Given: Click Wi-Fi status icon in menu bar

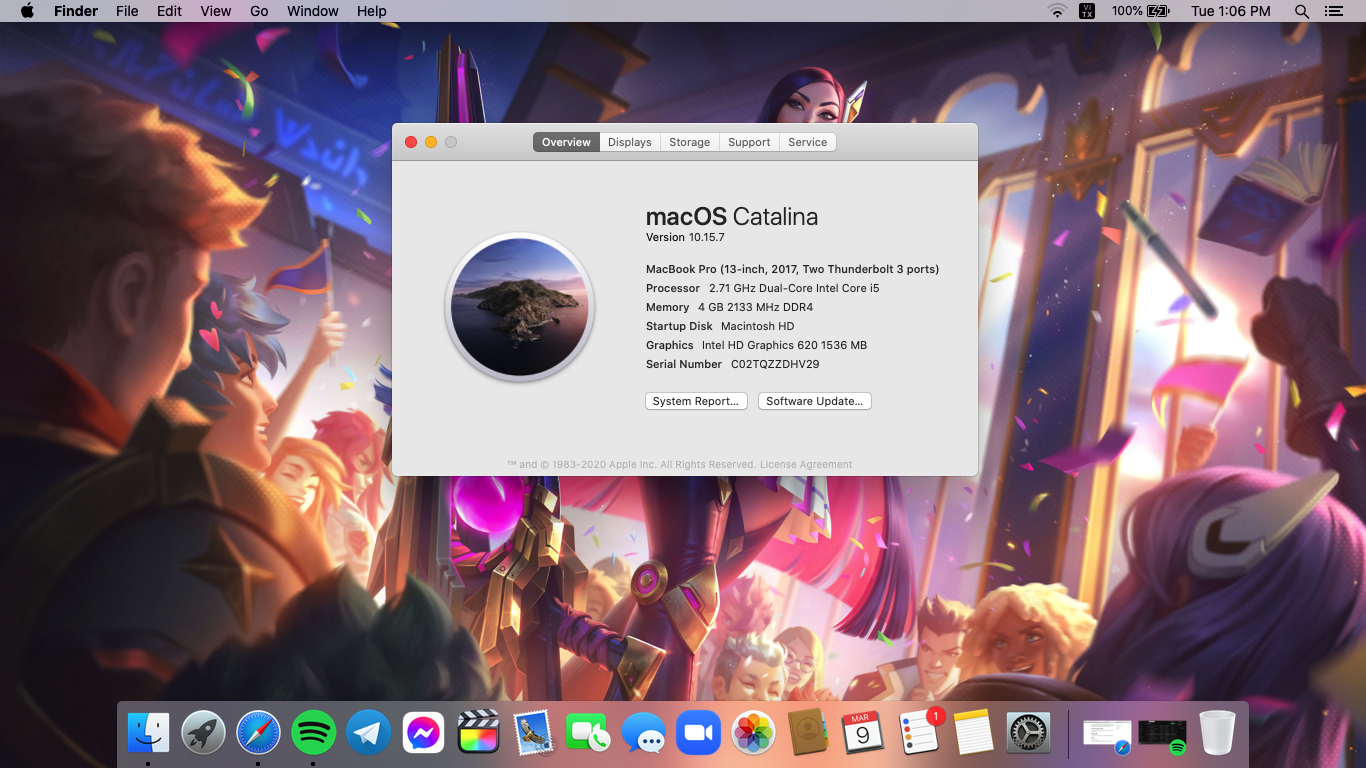Looking at the screenshot, I should click(1057, 11).
